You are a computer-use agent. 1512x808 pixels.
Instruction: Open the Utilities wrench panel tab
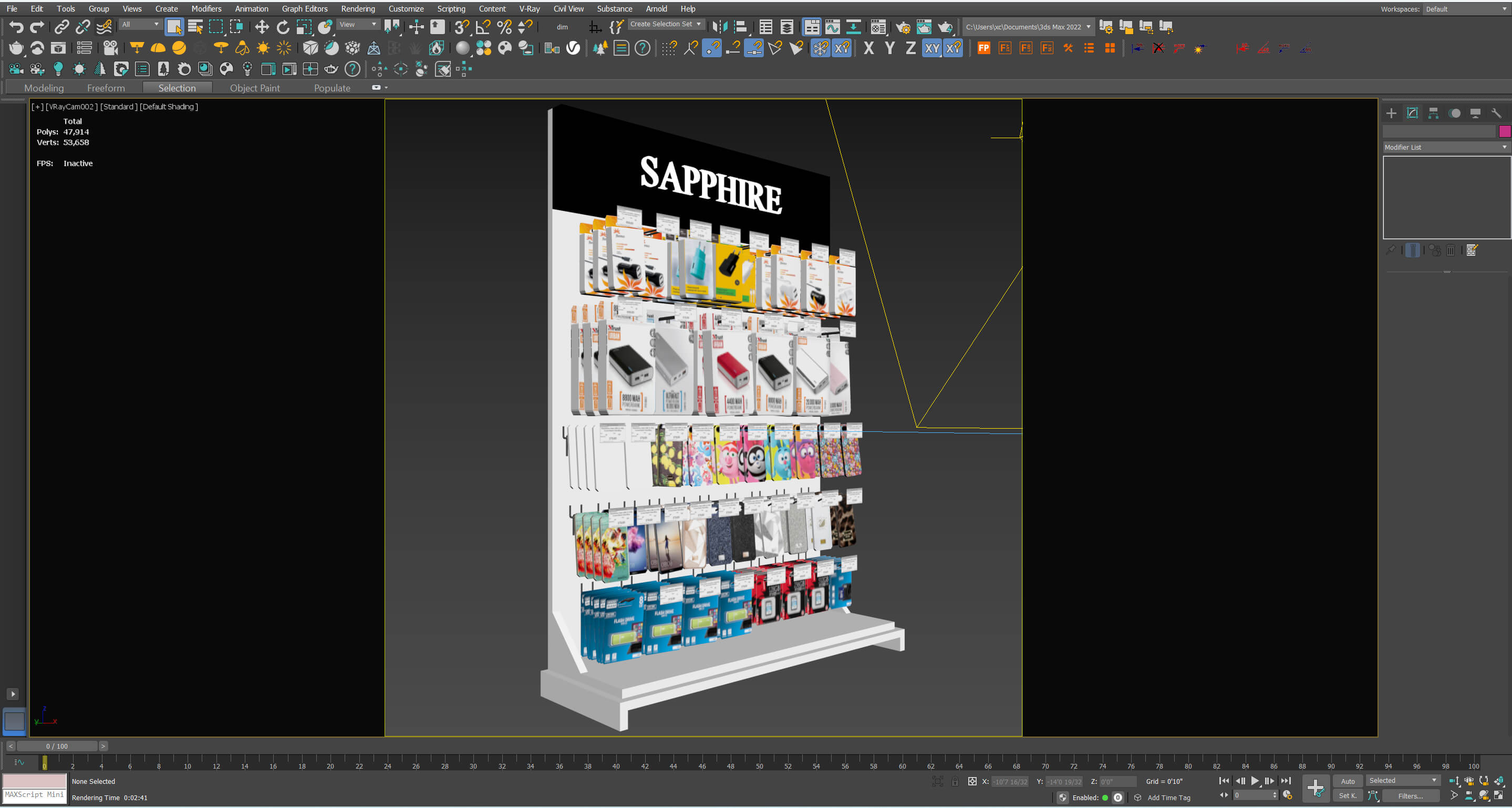click(x=1496, y=113)
